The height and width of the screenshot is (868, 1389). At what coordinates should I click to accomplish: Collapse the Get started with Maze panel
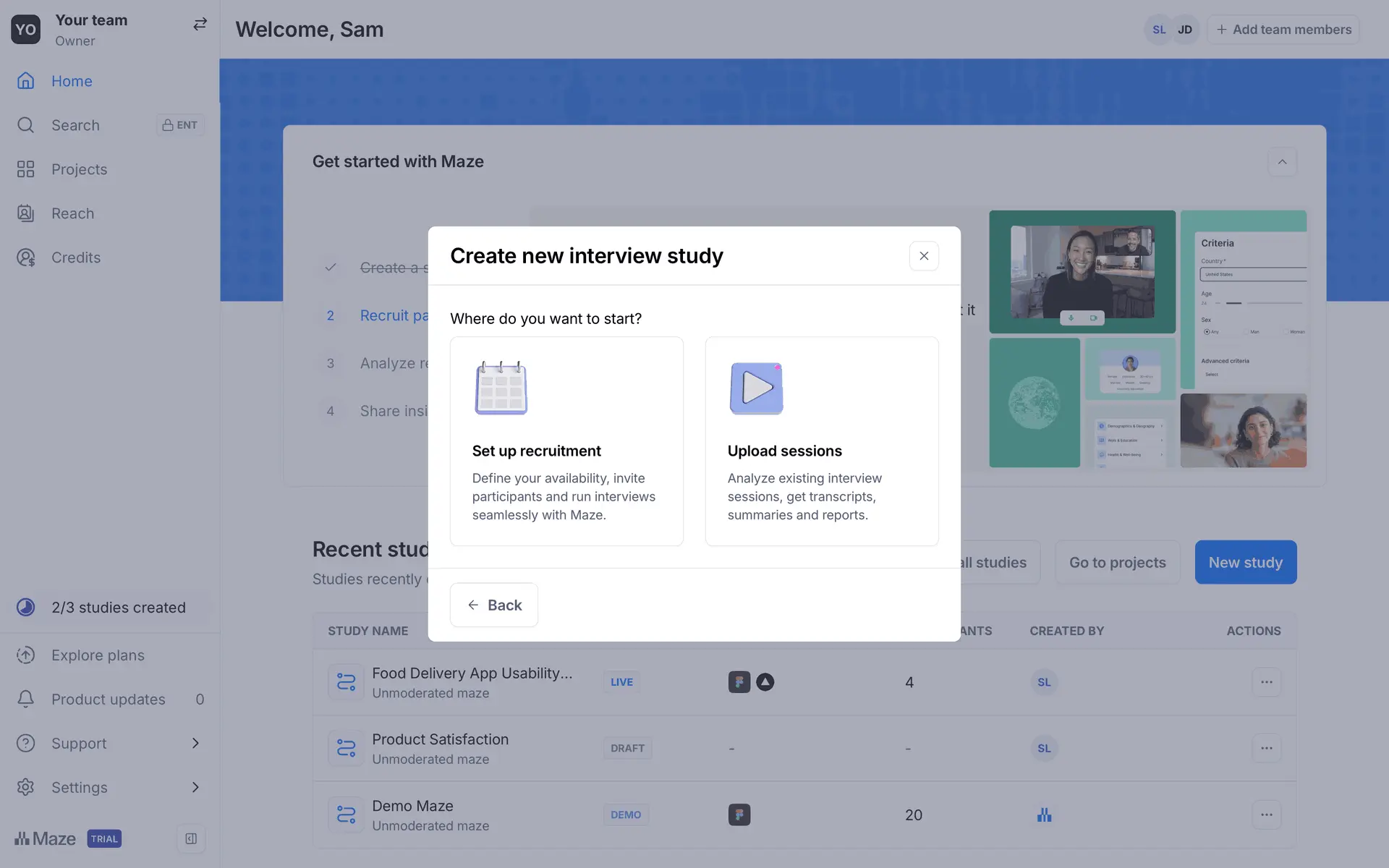[1282, 162]
